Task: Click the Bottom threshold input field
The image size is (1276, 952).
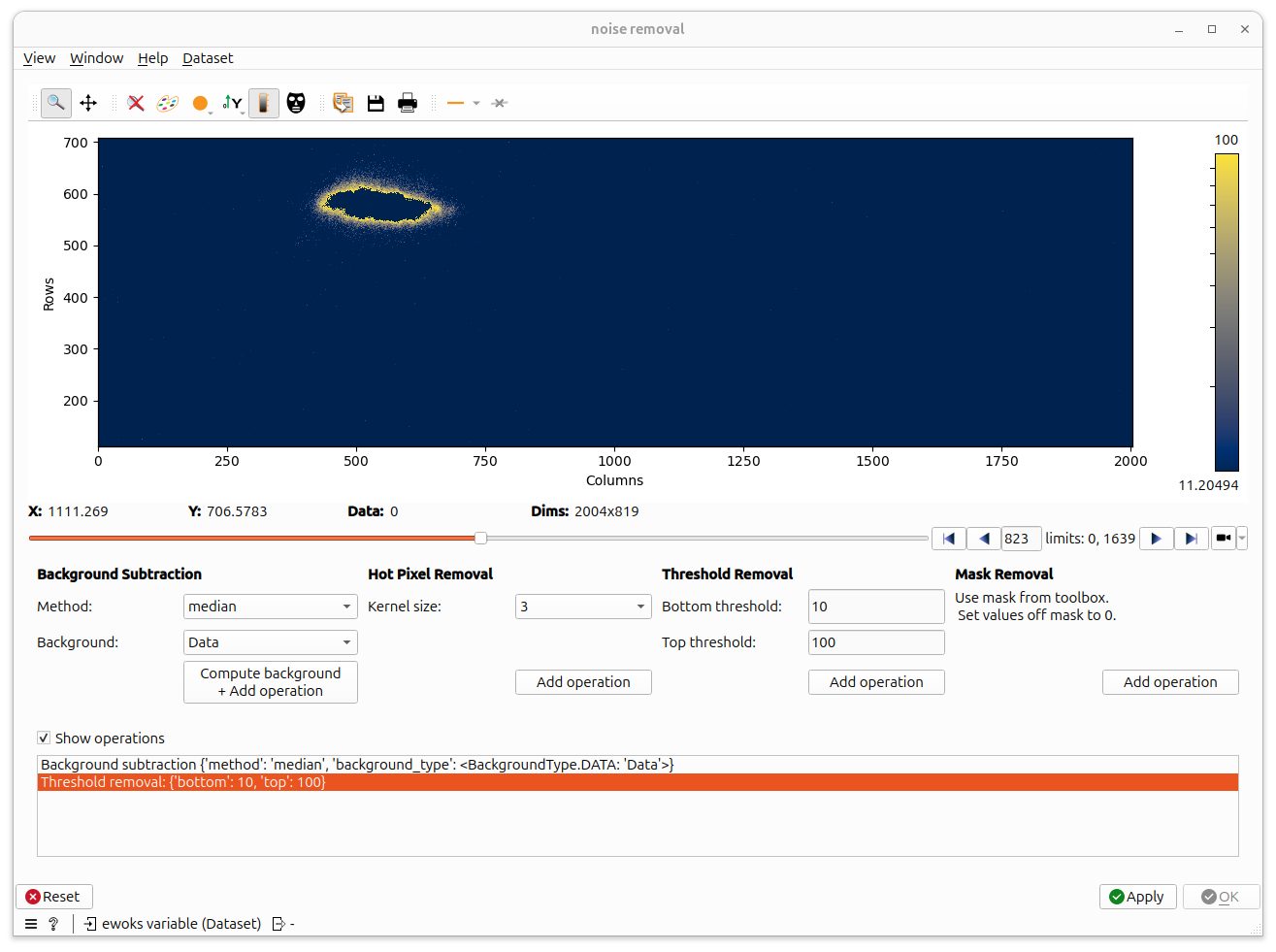Action: (876, 607)
